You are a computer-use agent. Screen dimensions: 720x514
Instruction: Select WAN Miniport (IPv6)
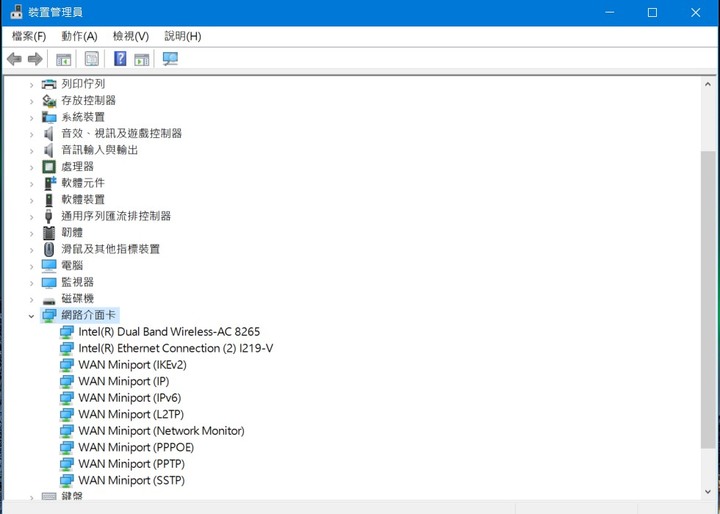130,398
